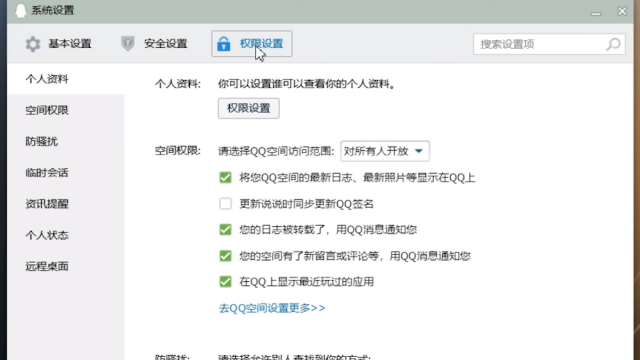Image resolution: width=640 pixels, height=360 pixels.
Task: Click the 个人资料: section label
Action: coord(178,84)
